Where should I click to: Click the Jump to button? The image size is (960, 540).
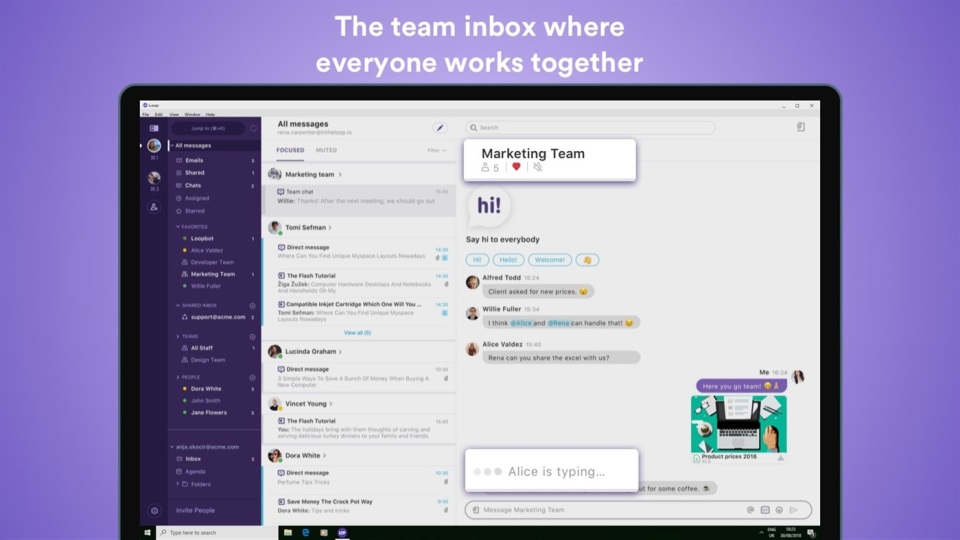(208, 129)
